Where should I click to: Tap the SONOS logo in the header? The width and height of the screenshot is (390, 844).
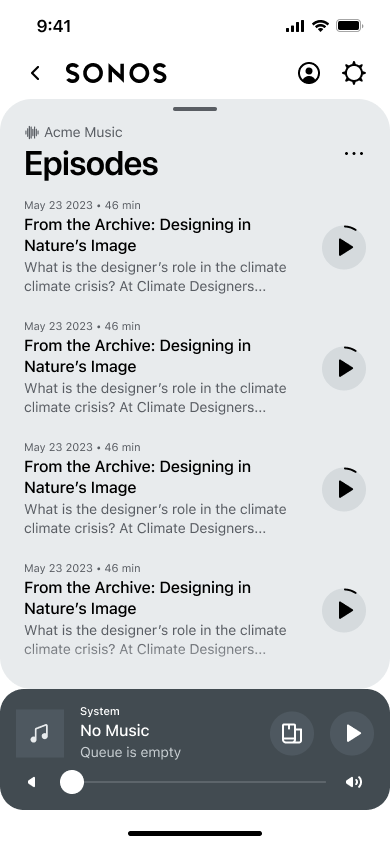(x=116, y=73)
